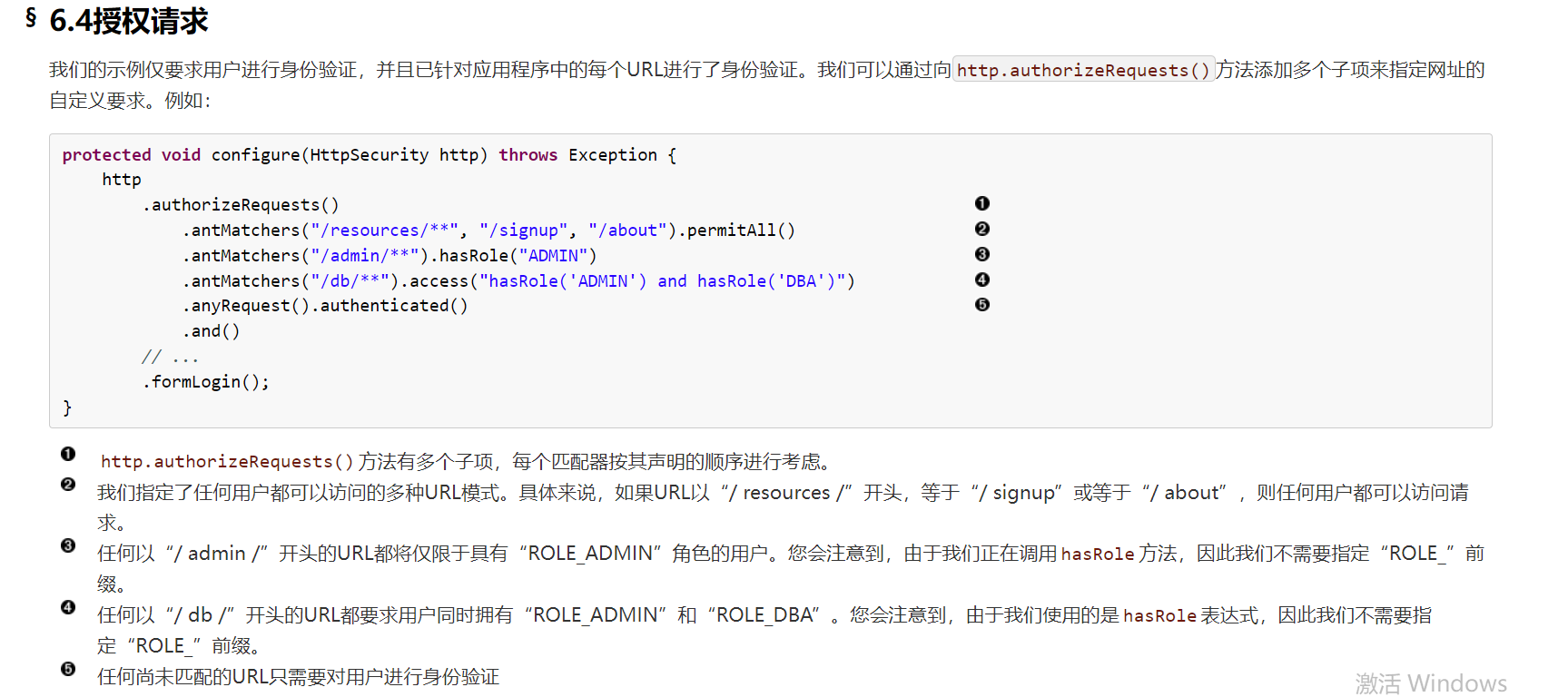Click the inline hasRole code in explanation item 3
The height and width of the screenshot is (697, 1568).
(1097, 555)
